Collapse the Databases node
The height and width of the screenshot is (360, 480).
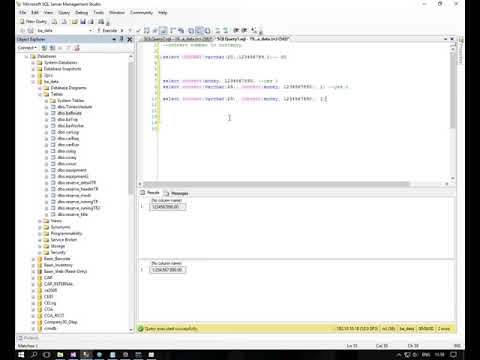click(26, 56)
